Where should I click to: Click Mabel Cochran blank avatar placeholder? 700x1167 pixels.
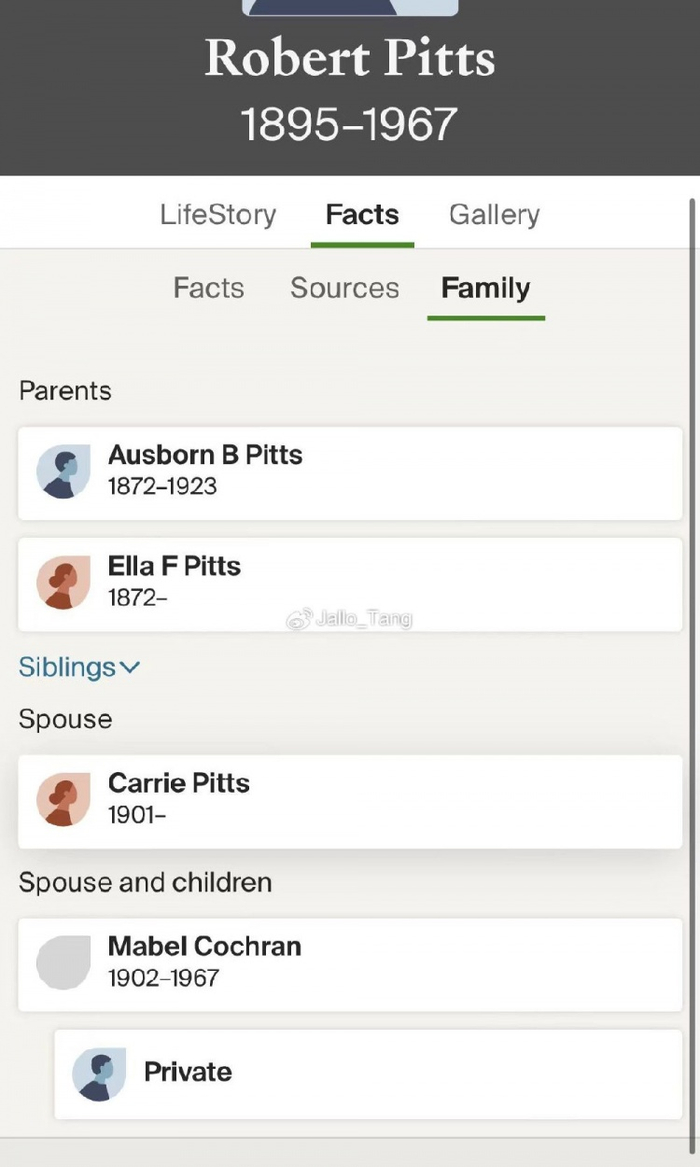pyautogui.click(x=63, y=963)
